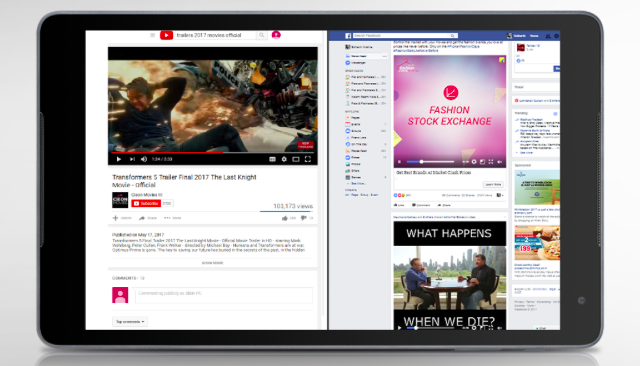
Task: Open the post audience selector dropdown
Action: [500, 195]
